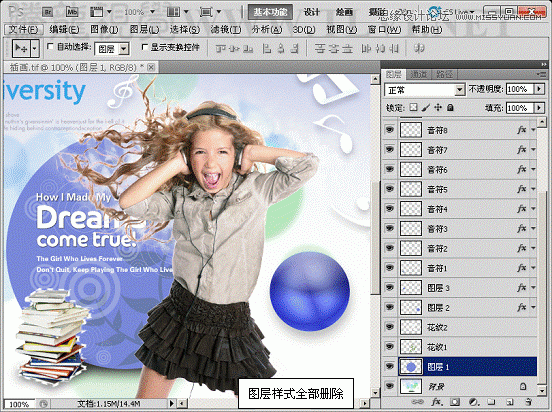The width and height of the screenshot is (552, 412).
Task: Hide the 音符1 layer
Action: click(x=389, y=268)
